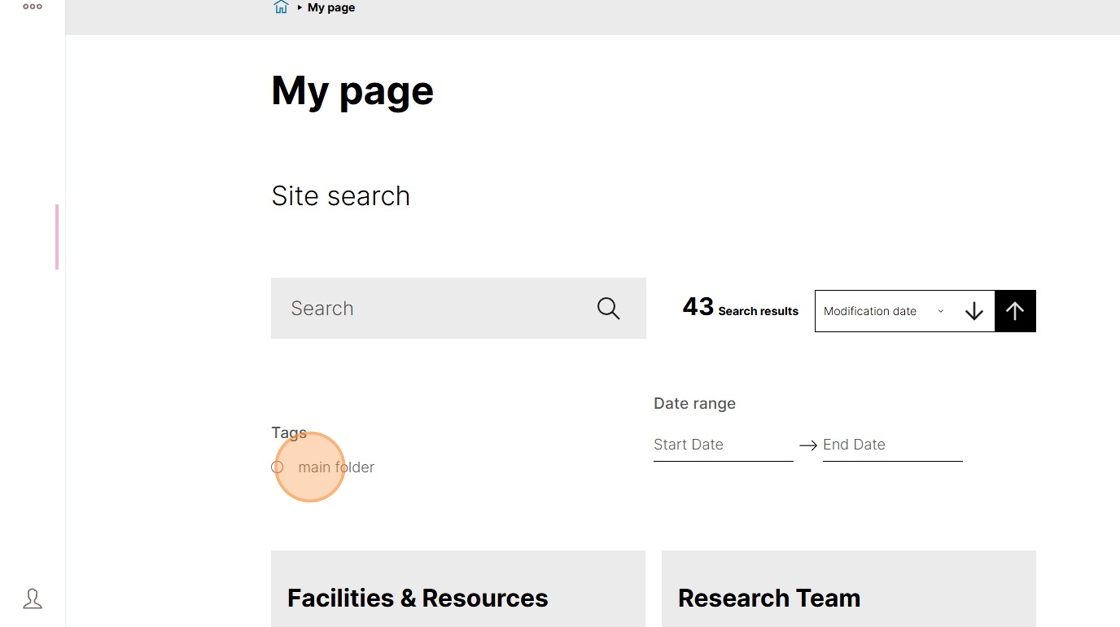The height and width of the screenshot is (627, 1120).
Task: Click the date range arrow separator
Action: [x=808, y=445]
